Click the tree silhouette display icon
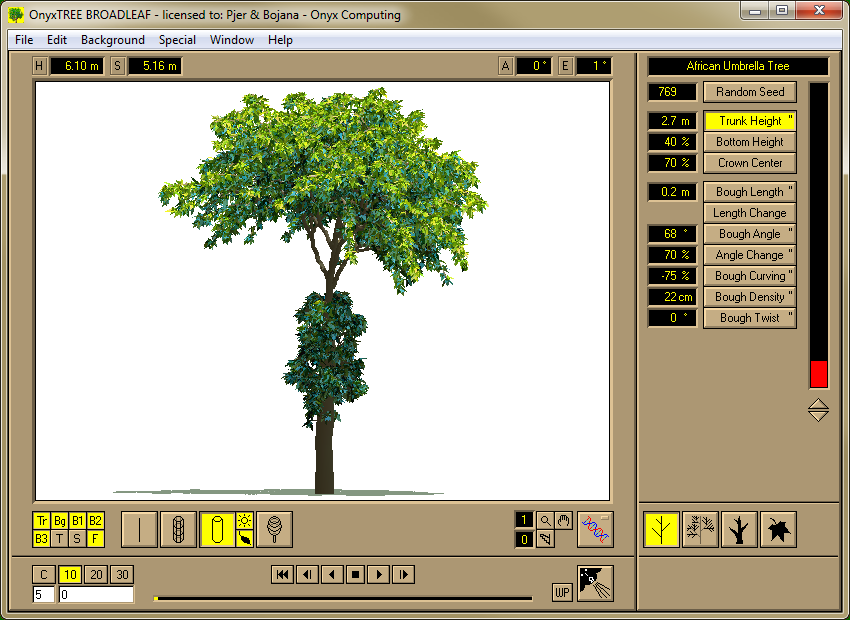The height and width of the screenshot is (620, 850). coord(274,529)
